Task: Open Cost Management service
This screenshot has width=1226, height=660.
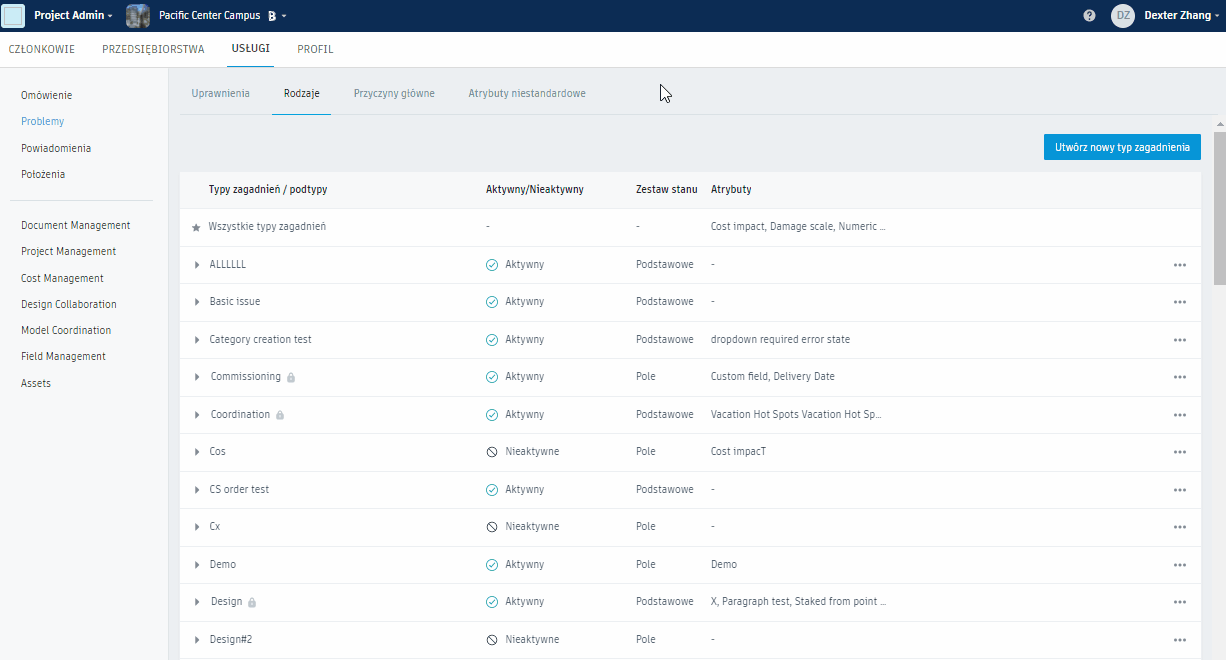Action: (x=62, y=278)
